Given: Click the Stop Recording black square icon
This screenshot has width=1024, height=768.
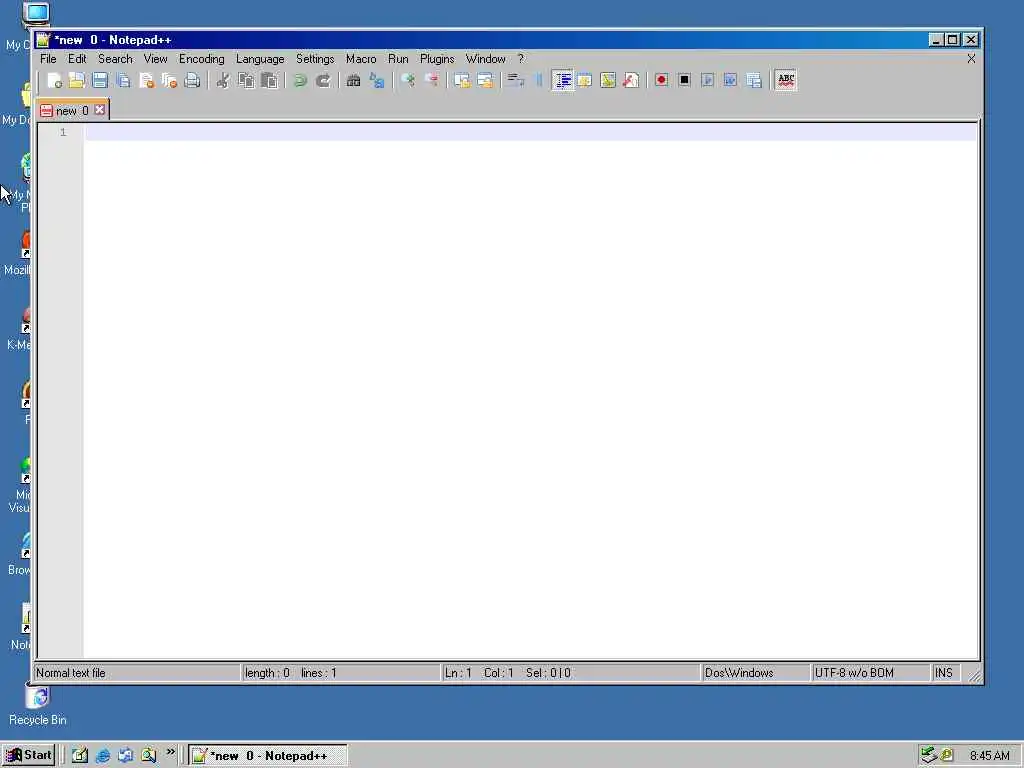Looking at the screenshot, I should (x=684, y=80).
